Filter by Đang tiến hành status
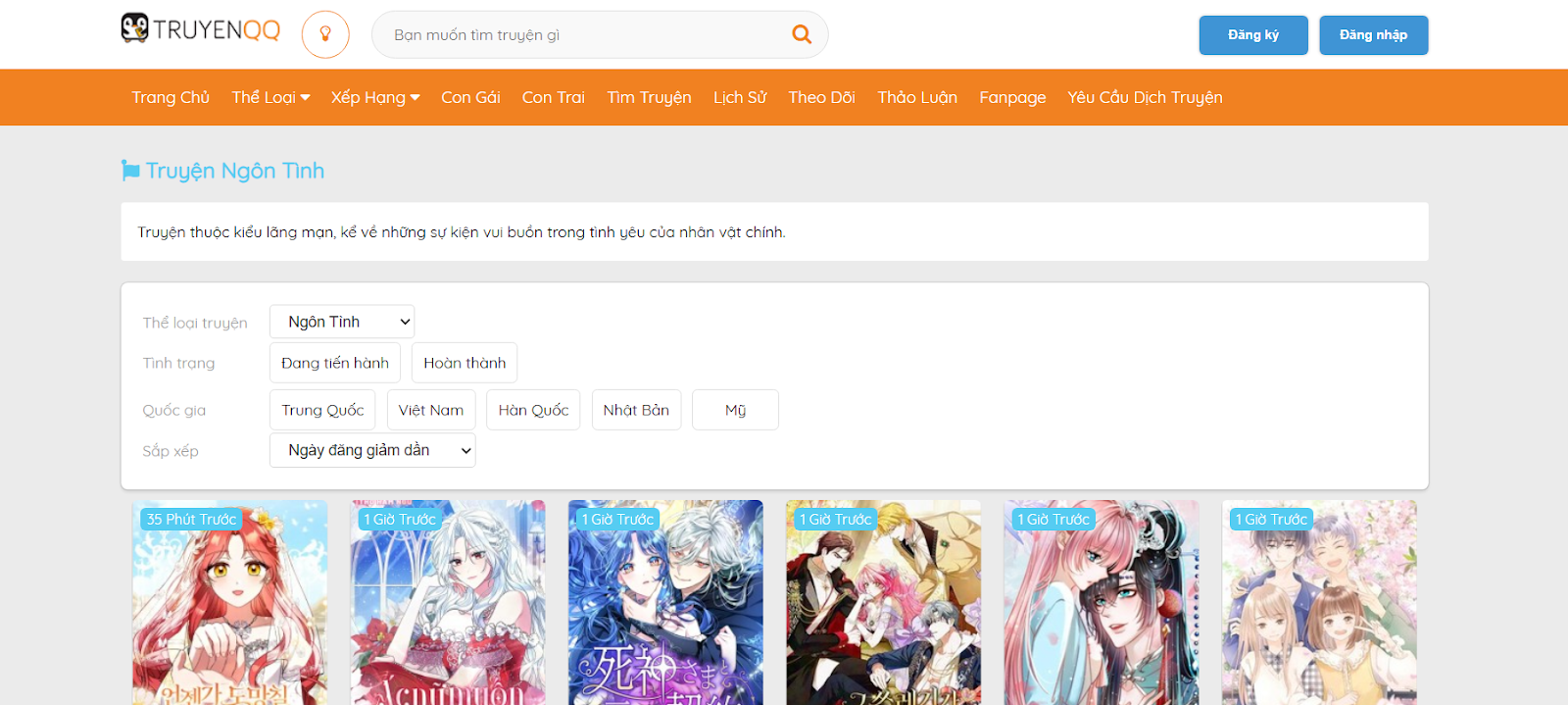Viewport: 1568px width, 705px height. (335, 363)
